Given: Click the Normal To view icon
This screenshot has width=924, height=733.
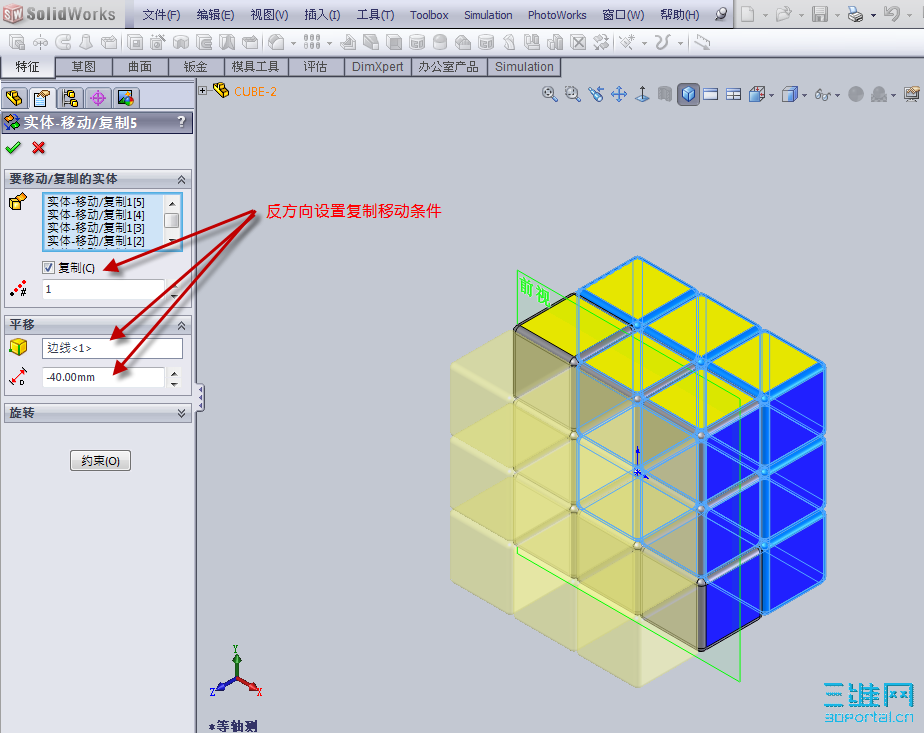Looking at the screenshot, I should pos(642,94).
